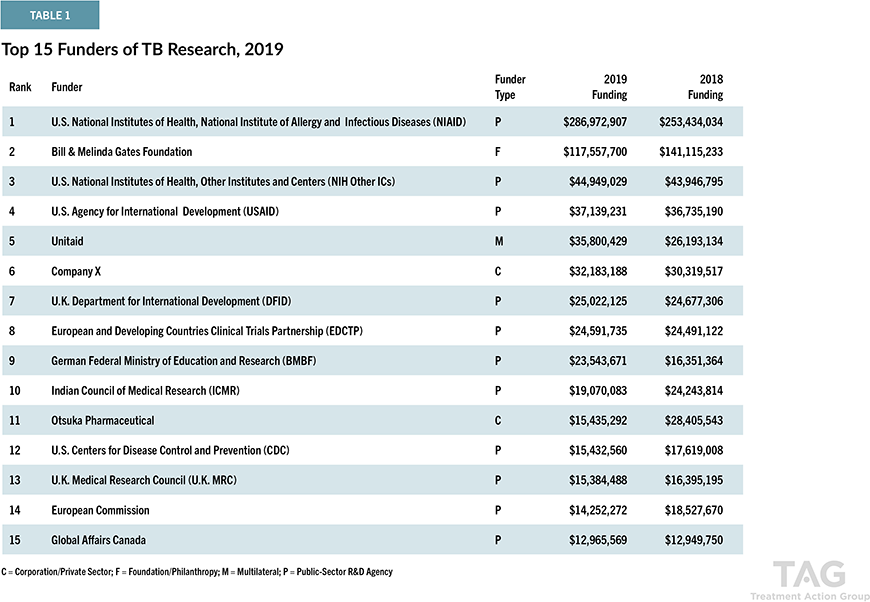
Task: Click the value $253,434,034
Action: 691,122
